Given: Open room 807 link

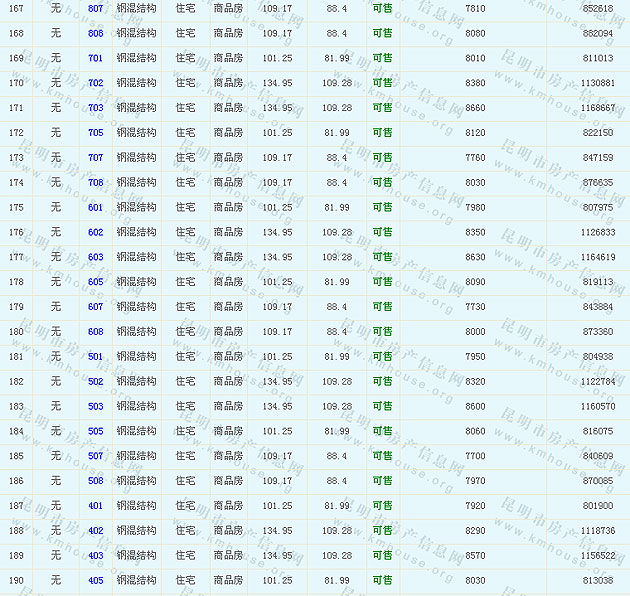Looking at the screenshot, I should point(95,8).
